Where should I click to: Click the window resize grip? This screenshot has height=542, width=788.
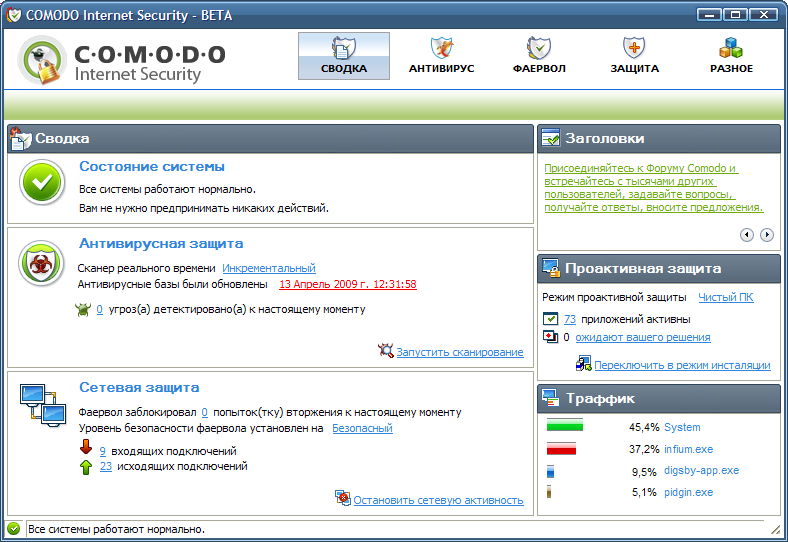tap(775, 528)
